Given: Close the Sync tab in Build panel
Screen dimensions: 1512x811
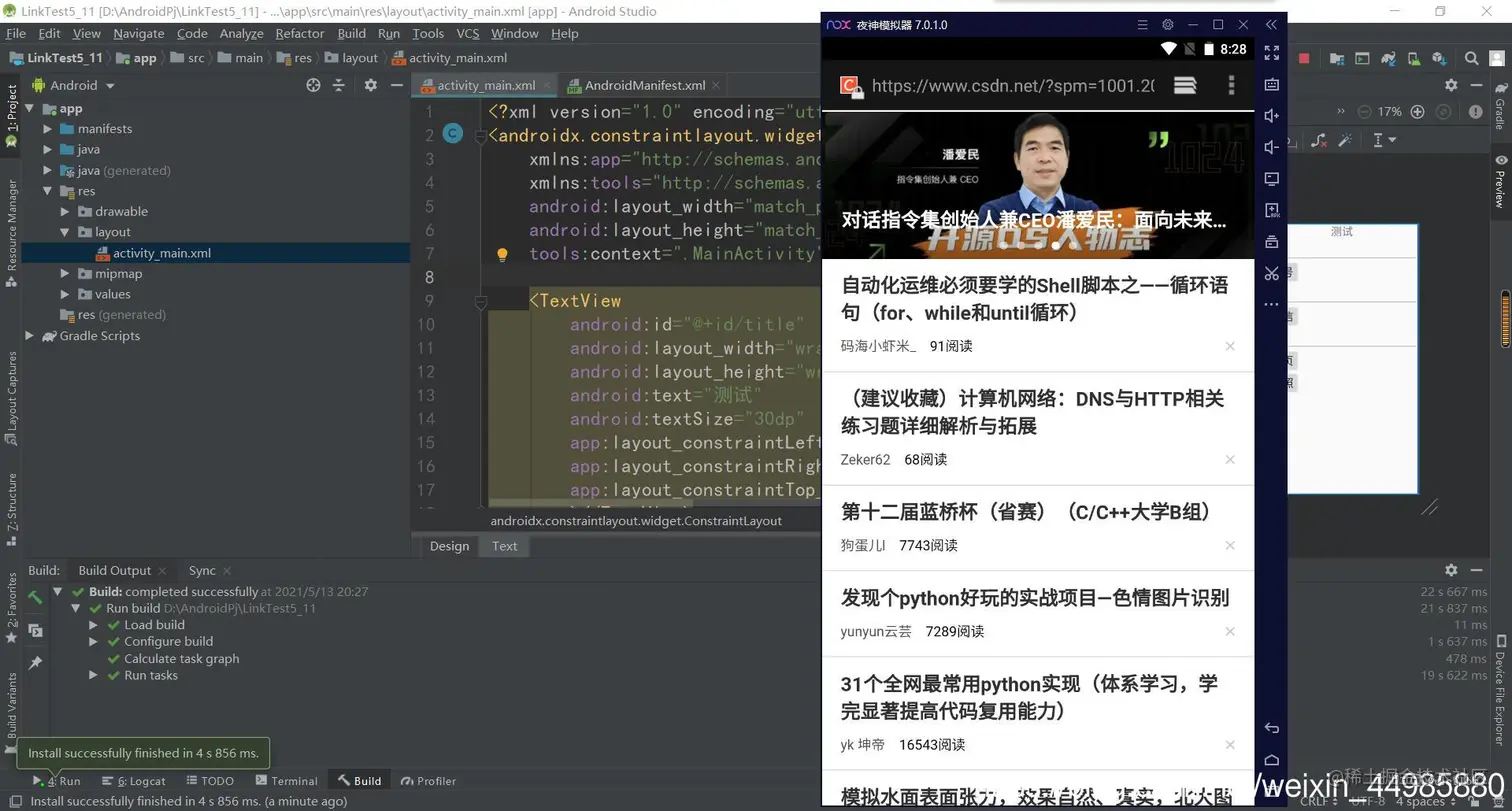Looking at the screenshot, I should 227,571.
